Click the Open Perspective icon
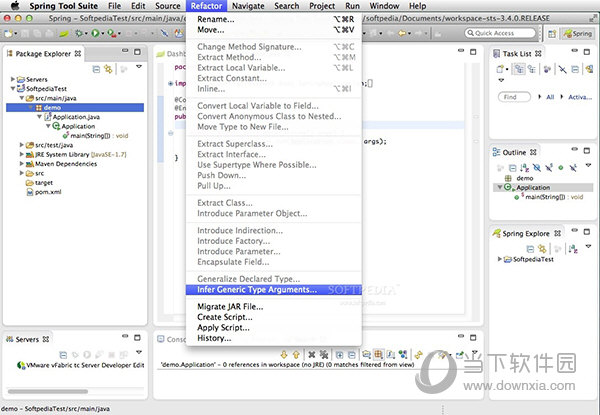The height and width of the screenshot is (415, 600). 550,33
